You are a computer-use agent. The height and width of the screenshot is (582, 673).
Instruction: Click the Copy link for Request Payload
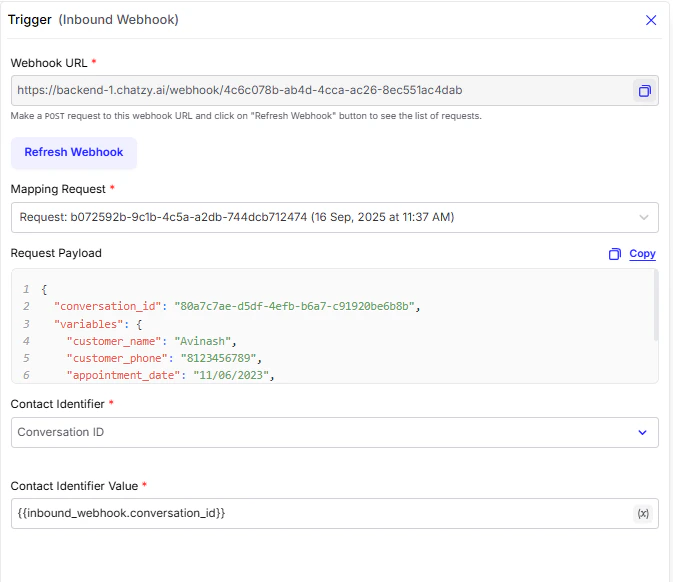642,254
